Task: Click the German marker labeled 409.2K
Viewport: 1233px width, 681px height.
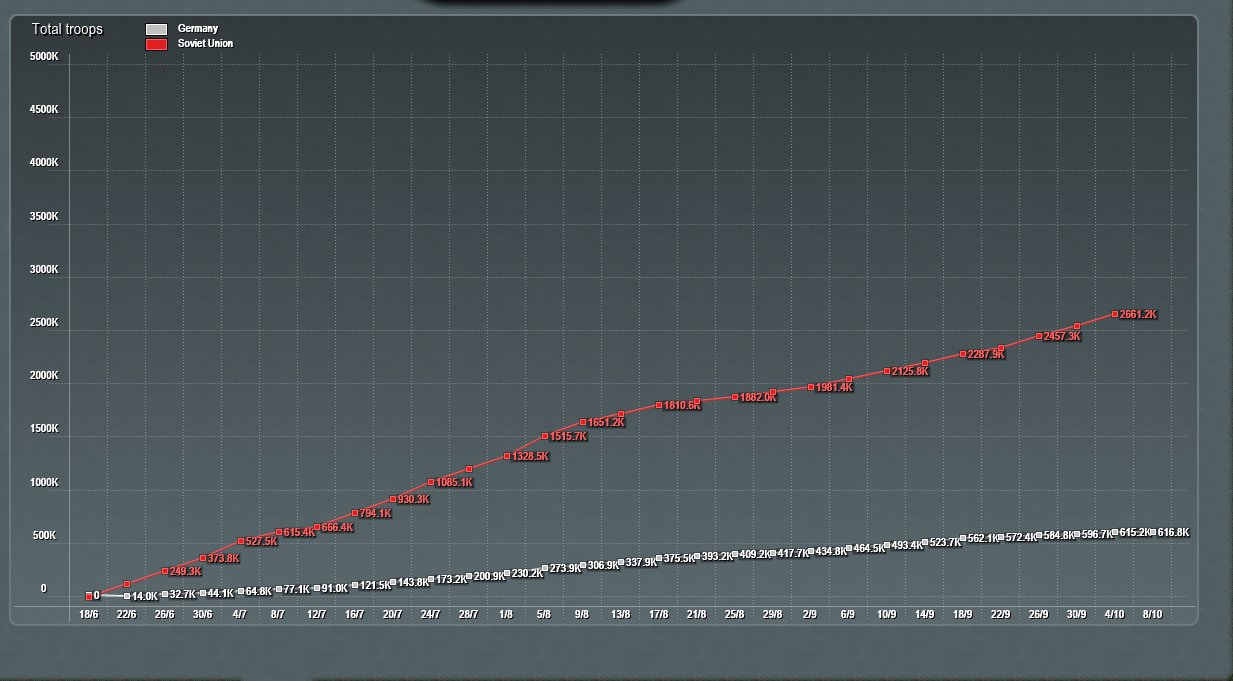Action: (735, 554)
